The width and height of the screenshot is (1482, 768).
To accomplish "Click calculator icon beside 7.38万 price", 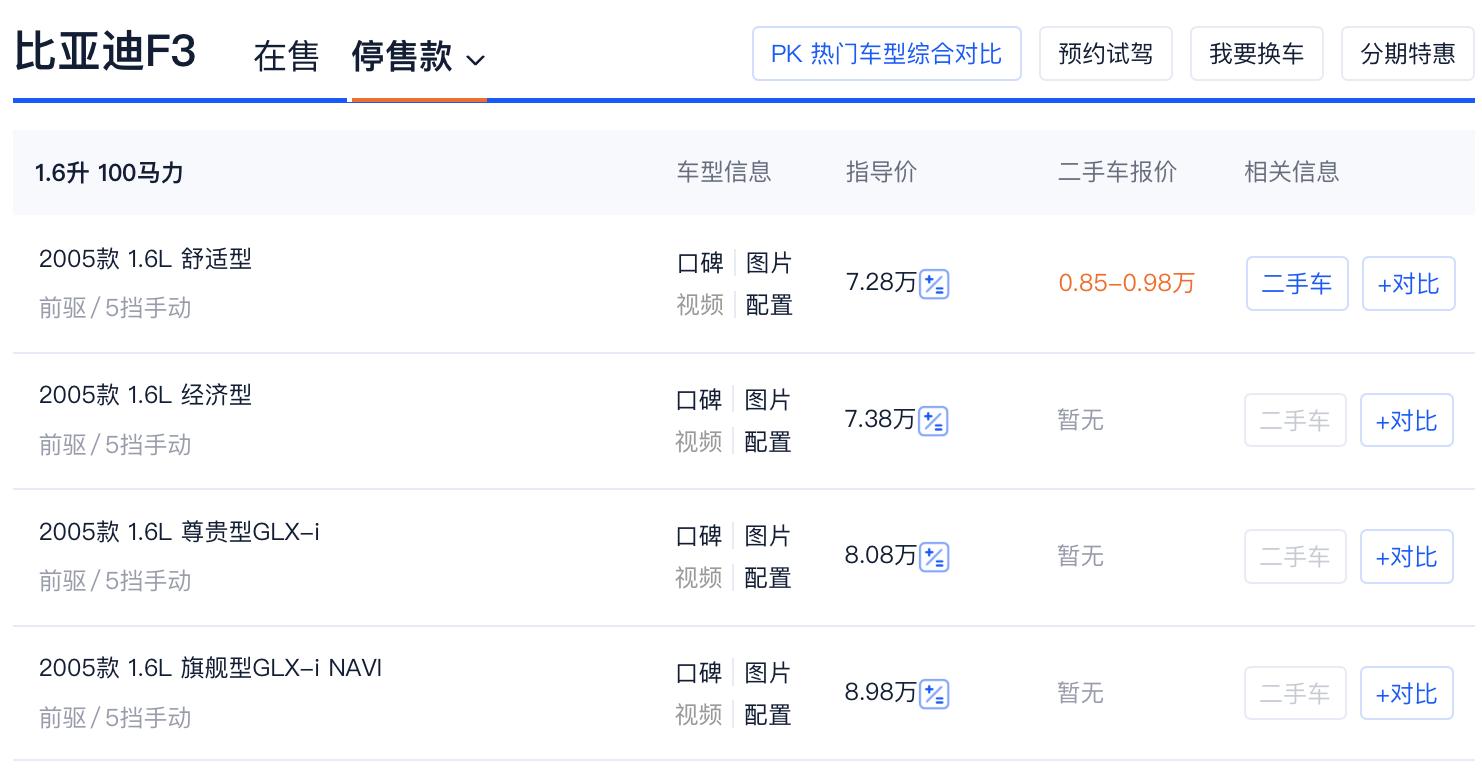I will click(933, 420).
